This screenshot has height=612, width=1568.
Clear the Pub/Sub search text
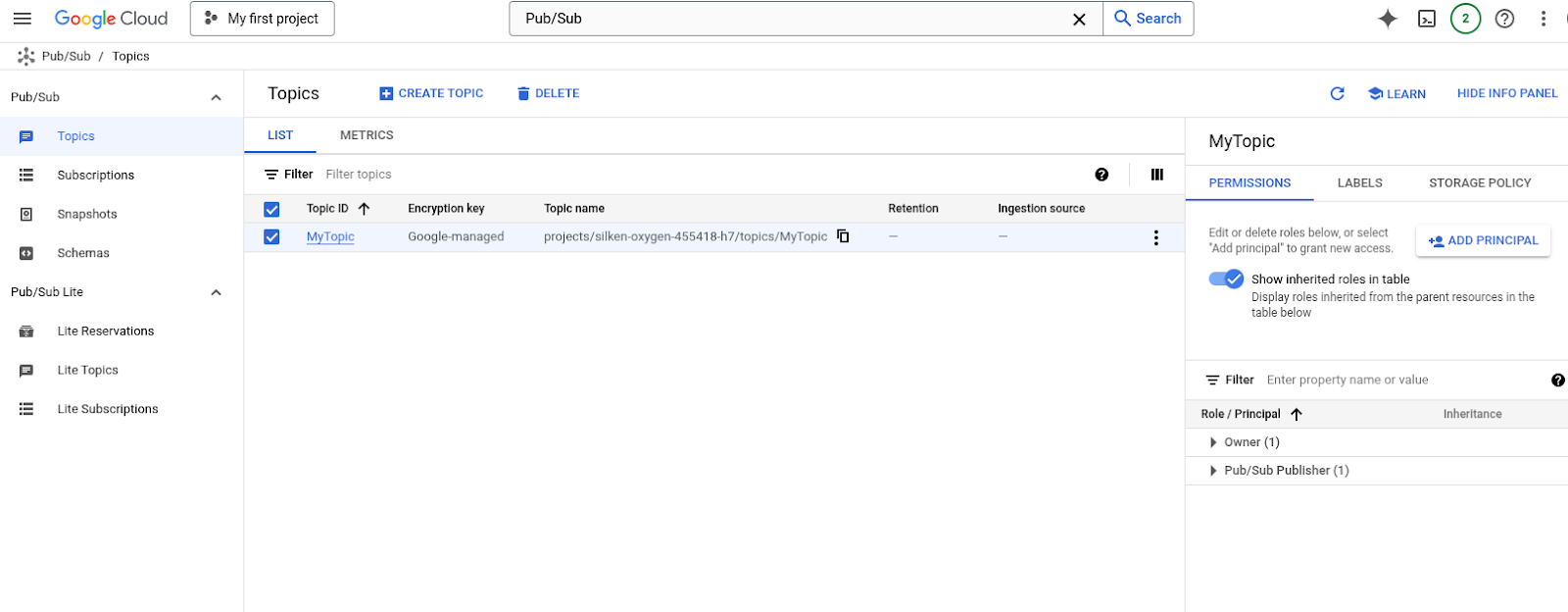click(x=1079, y=20)
